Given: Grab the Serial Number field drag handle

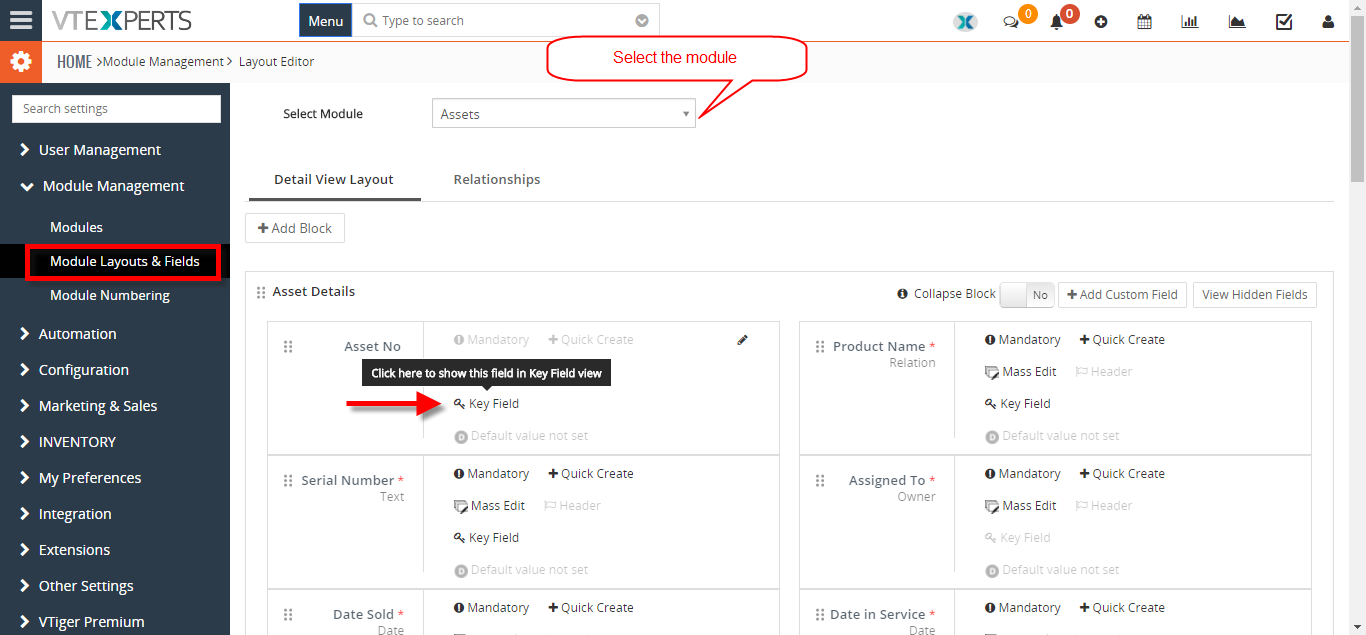Looking at the screenshot, I should coord(288,480).
